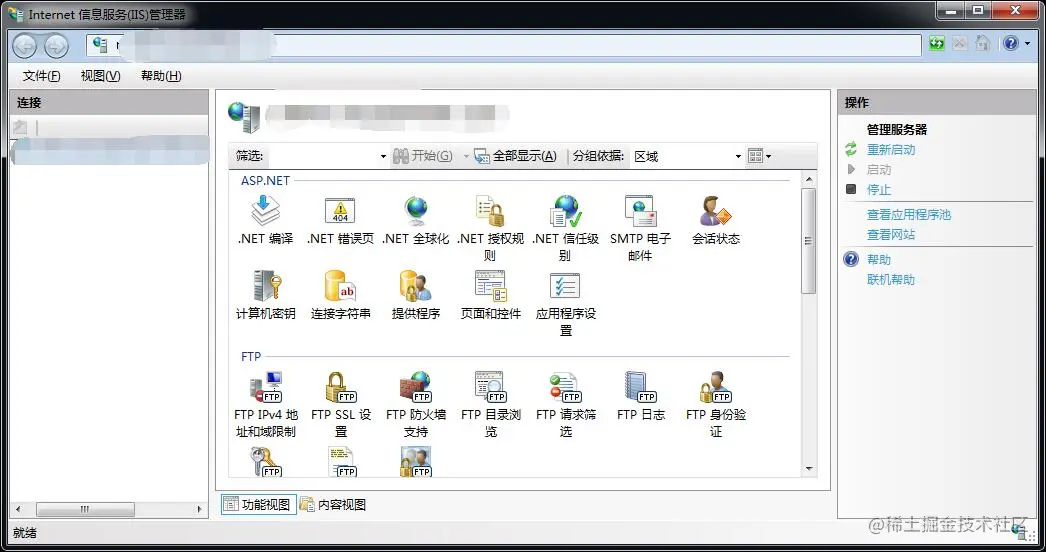
Task: Click the stop loading icon in toolbar
Action: pyautogui.click(x=959, y=43)
